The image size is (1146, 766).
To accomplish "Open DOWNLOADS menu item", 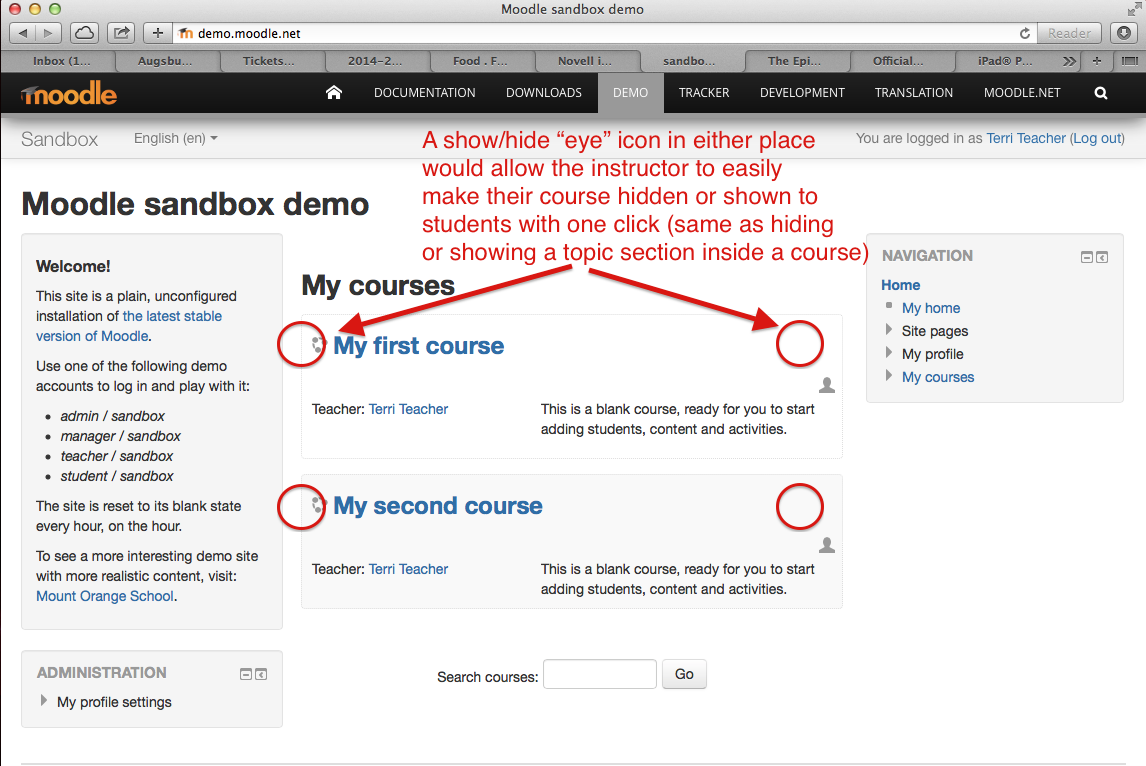I will [544, 93].
